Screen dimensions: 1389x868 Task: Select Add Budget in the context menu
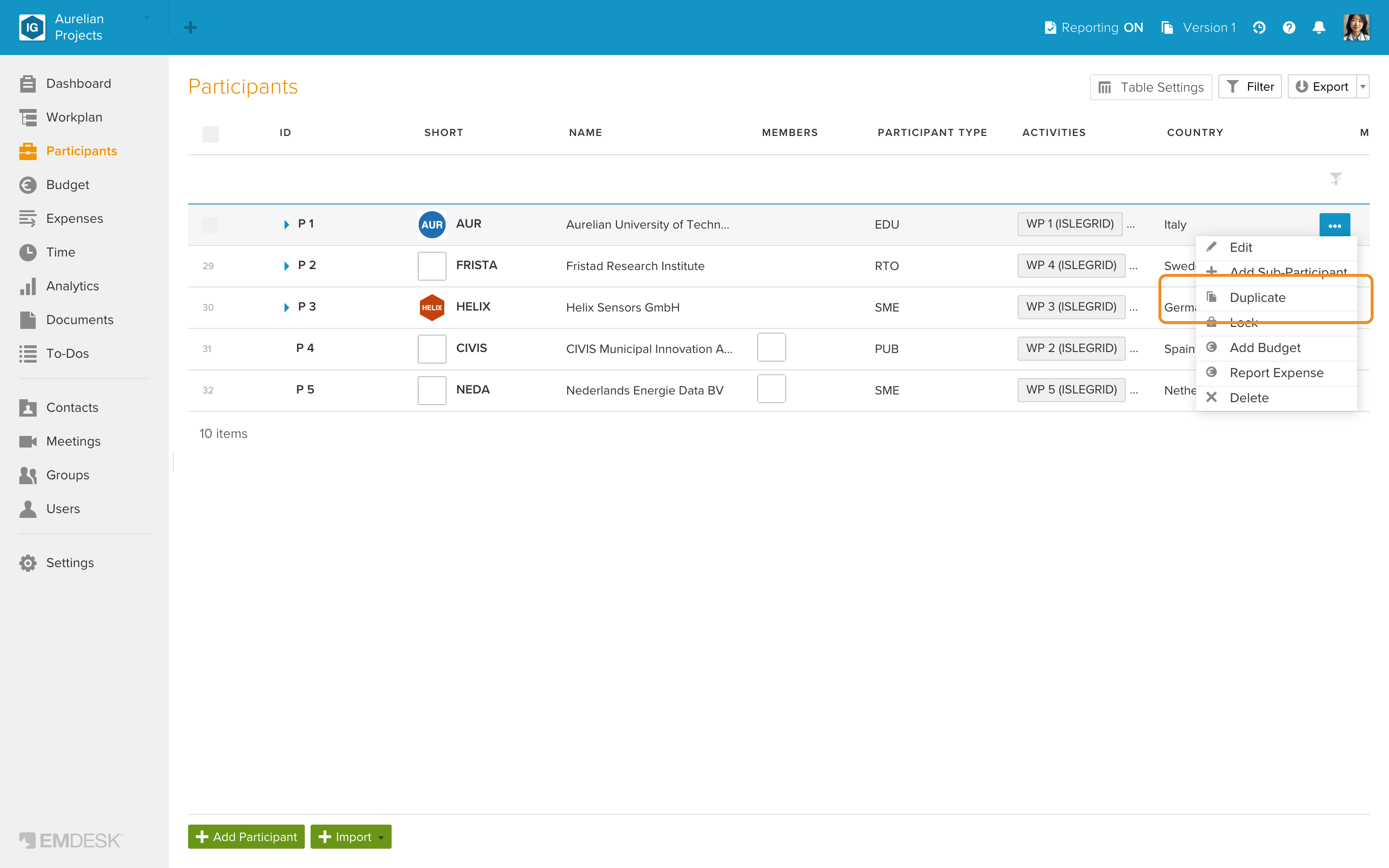pyautogui.click(x=1277, y=348)
